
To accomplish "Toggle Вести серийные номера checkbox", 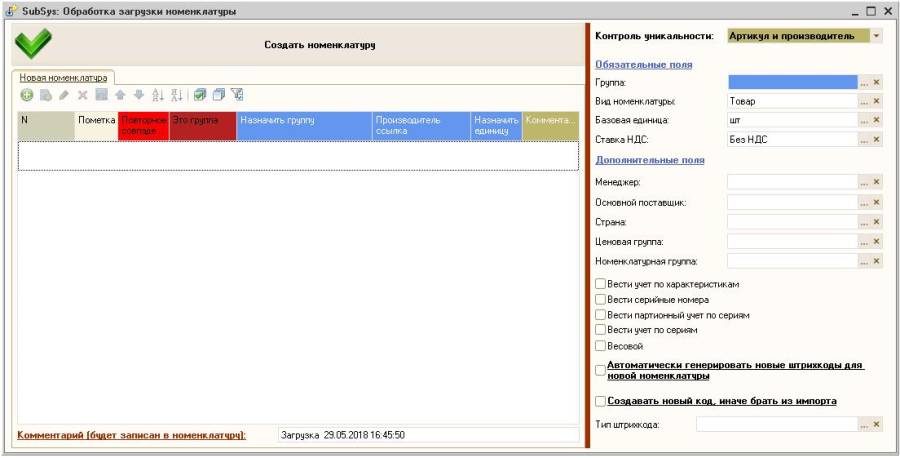I will pyautogui.click(x=600, y=299).
